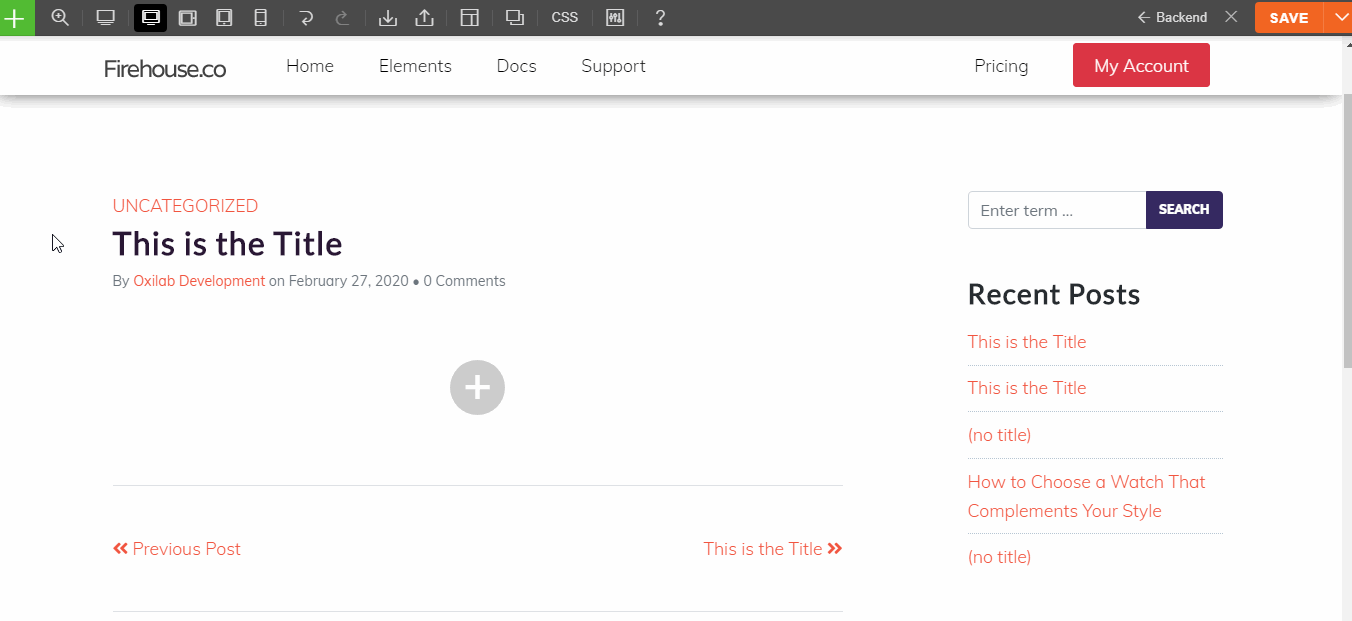1352x621 pixels.
Task: Open the Home menu item
Action: tap(310, 66)
